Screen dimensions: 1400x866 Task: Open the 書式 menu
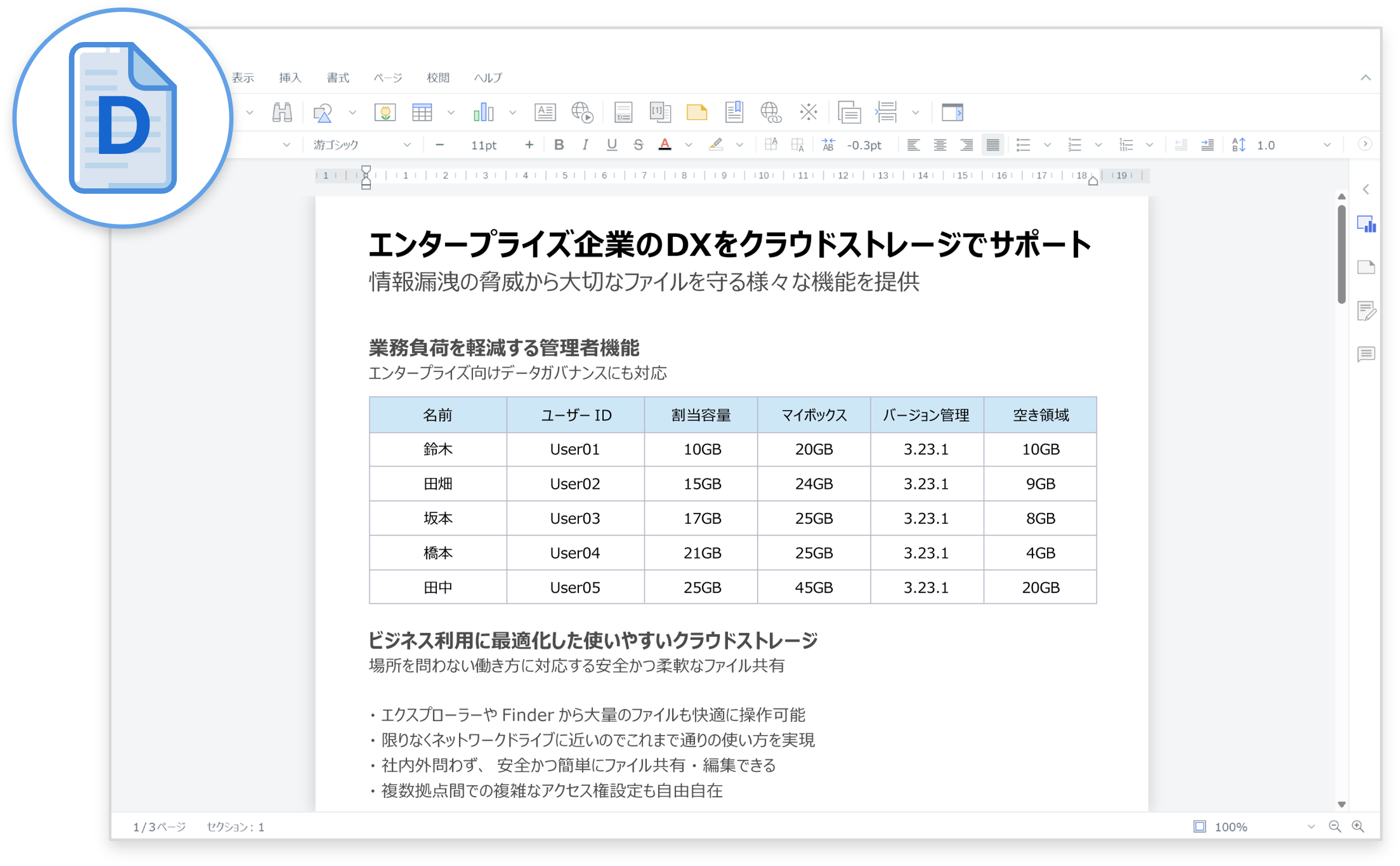click(x=337, y=78)
